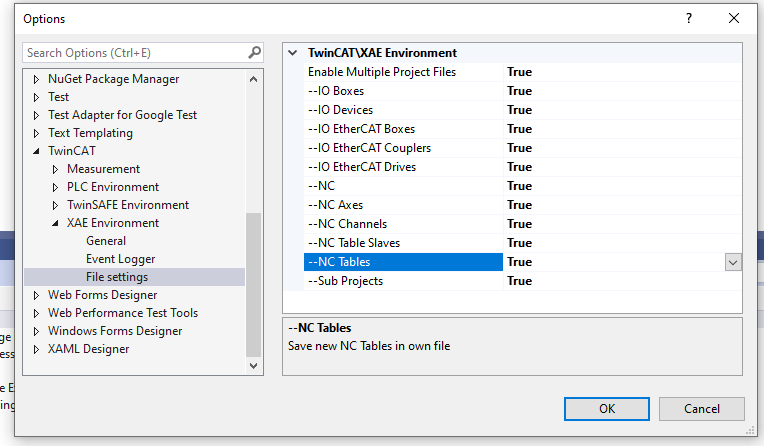The width and height of the screenshot is (764, 446).
Task: Select the --IO EtherCAT Drives property
Action: click(403, 167)
